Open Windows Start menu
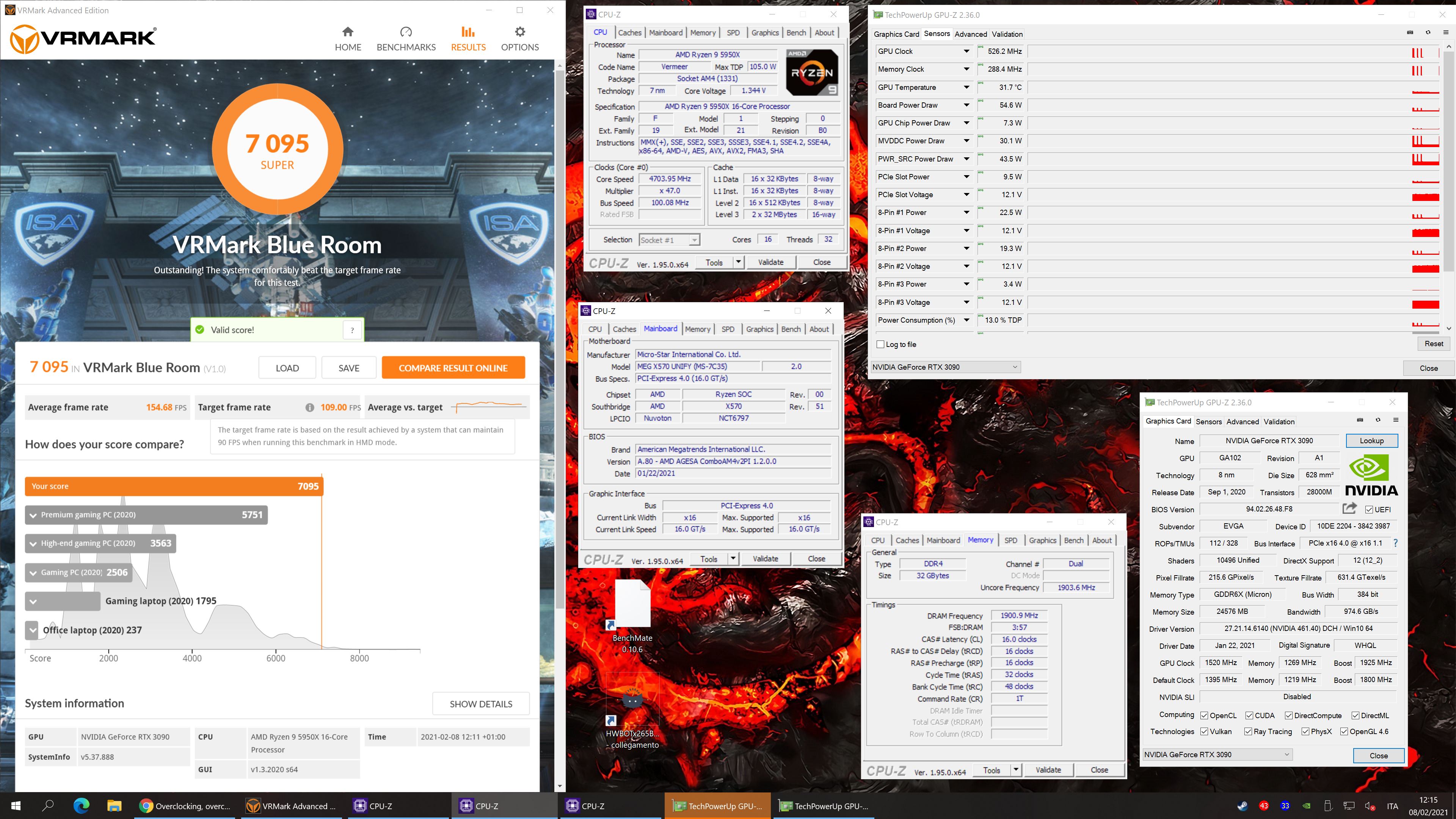Viewport: 1456px width, 819px height. [15, 806]
